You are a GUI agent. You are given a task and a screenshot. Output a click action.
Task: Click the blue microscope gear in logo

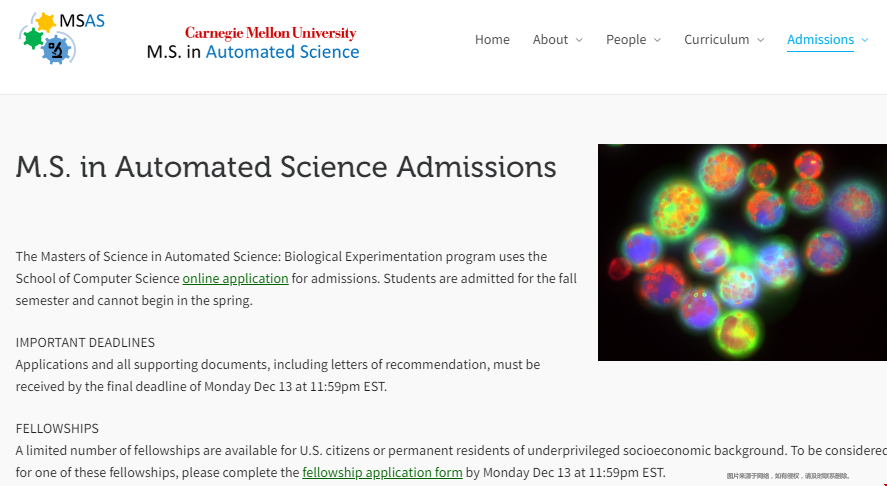pos(55,50)
